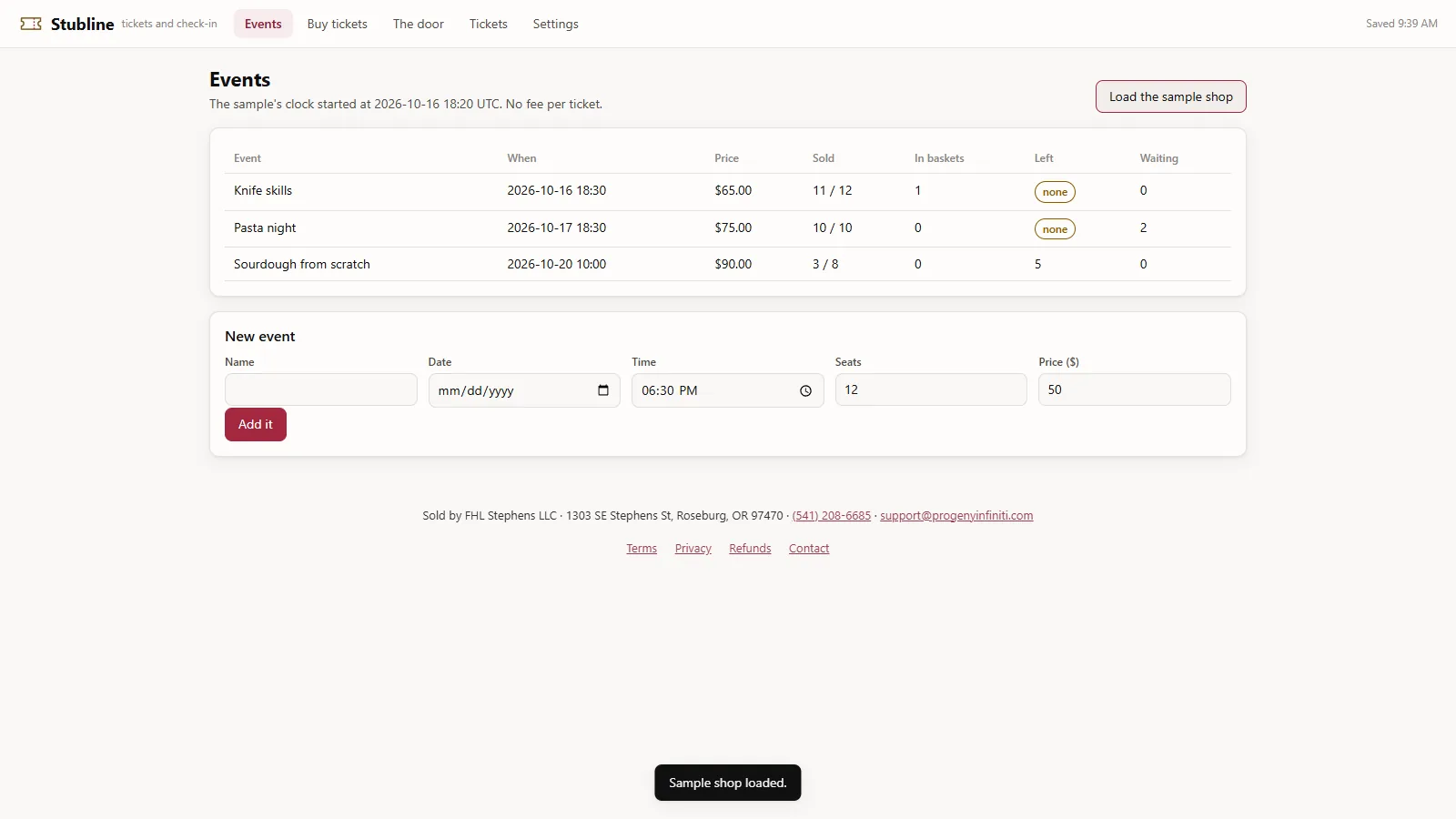Viewport: 1456px width, 819px height.
Task: Click the Time field showing 06:30 PM
Action: [x=728, y=390]
